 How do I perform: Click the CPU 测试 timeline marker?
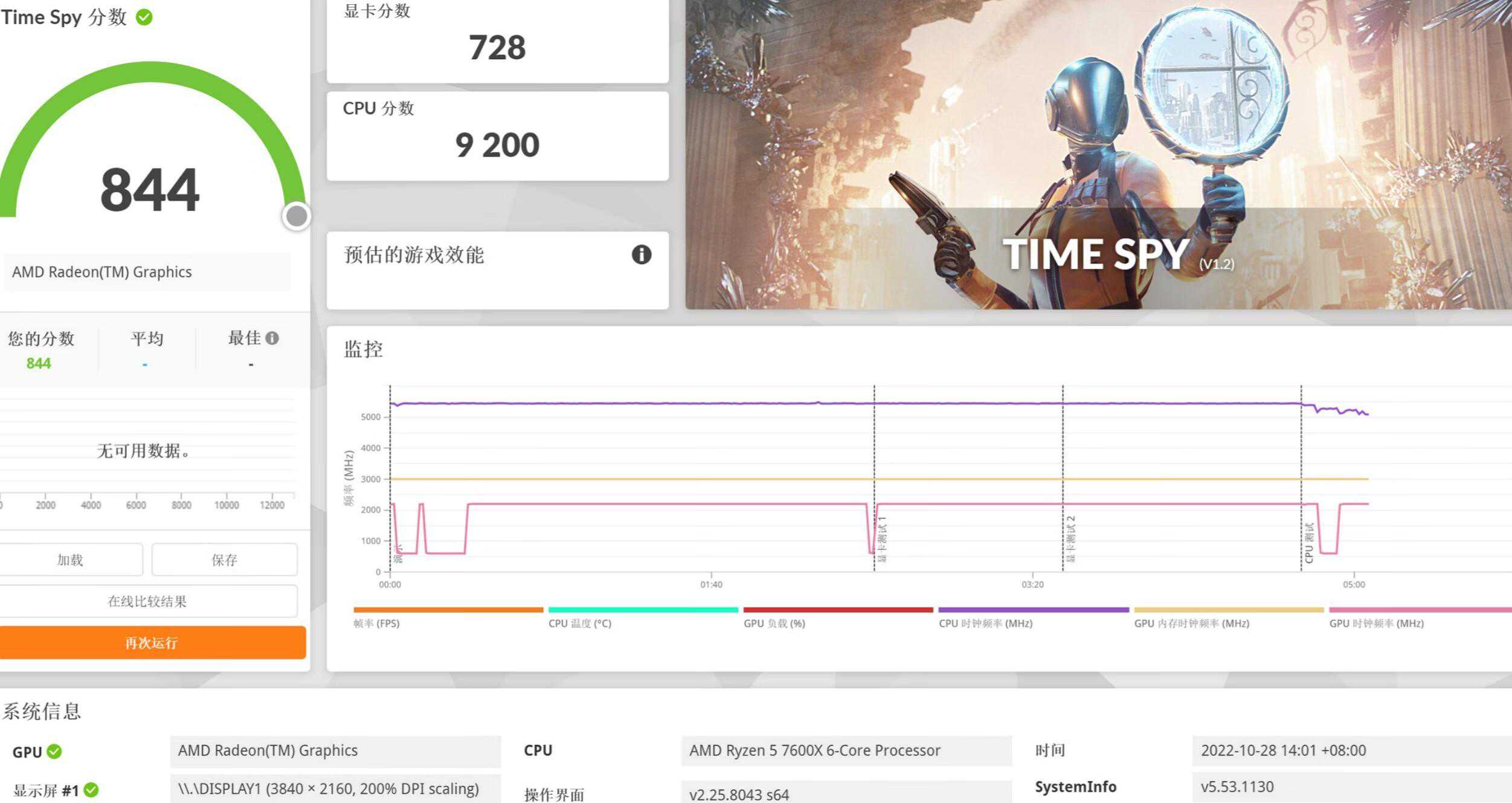(x=1308, y=543)
